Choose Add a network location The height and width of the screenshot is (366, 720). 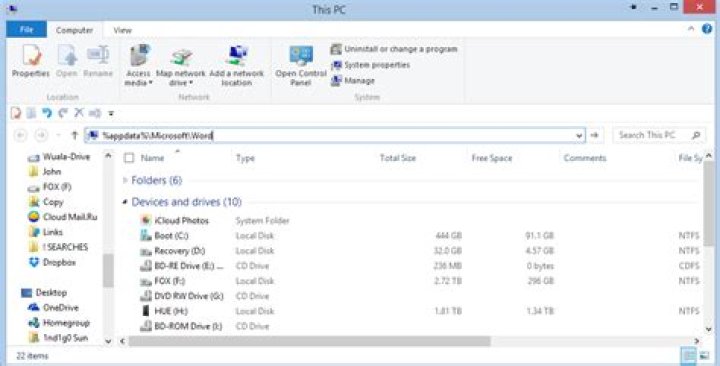(x=236, y=65)
